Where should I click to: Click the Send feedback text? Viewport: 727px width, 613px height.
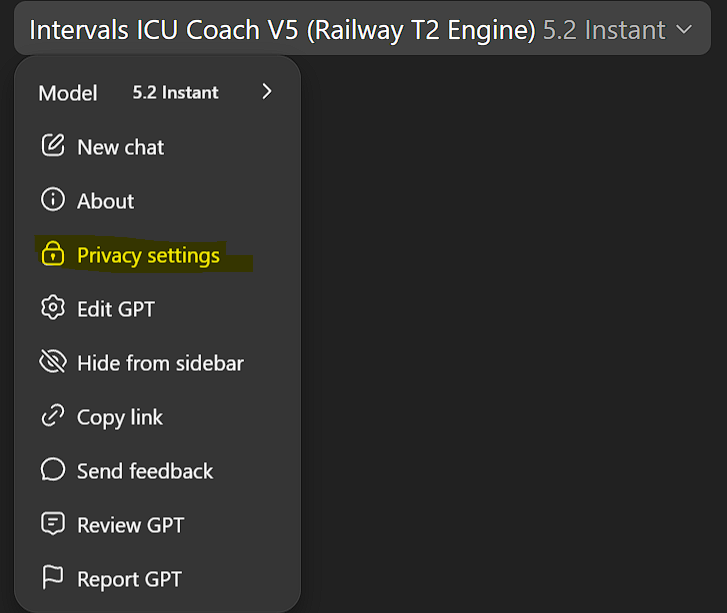[x=145, y=471]
